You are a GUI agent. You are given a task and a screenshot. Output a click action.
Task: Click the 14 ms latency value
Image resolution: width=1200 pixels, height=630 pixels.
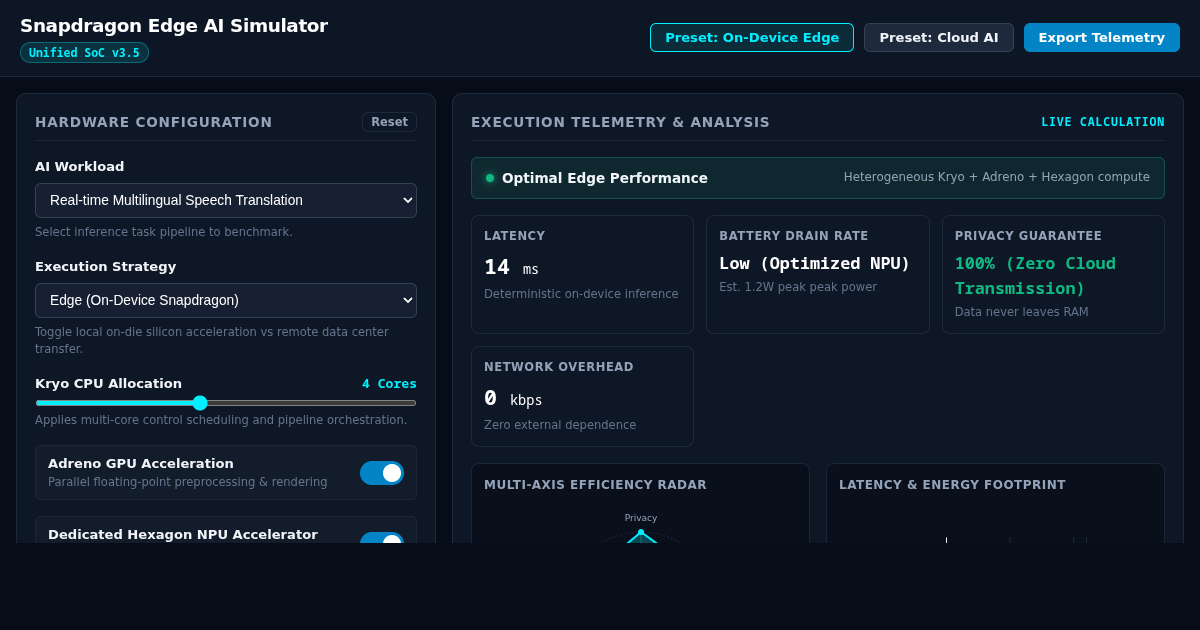511,267
